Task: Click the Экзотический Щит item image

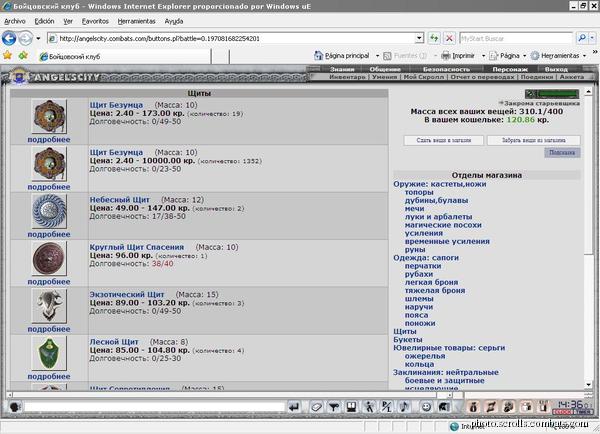Action: coord(49,306)
